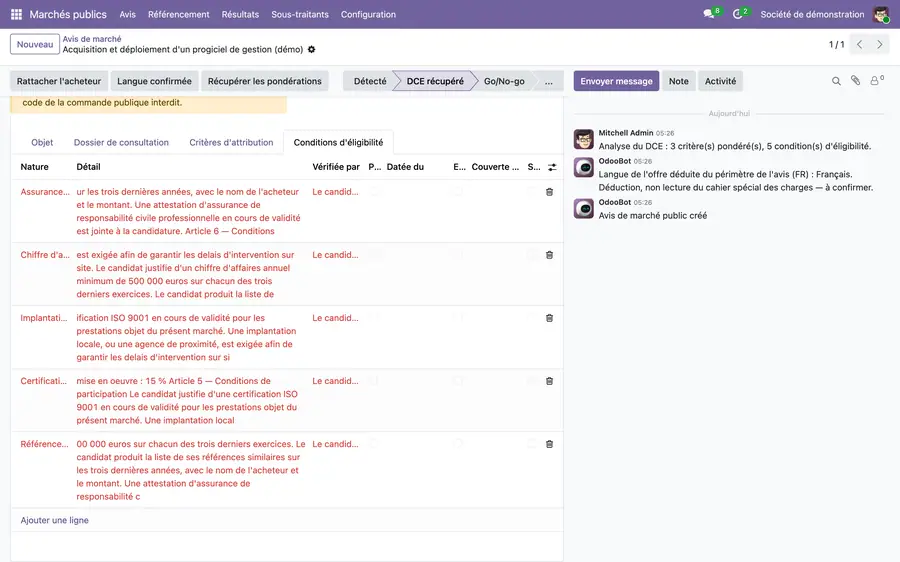Click Ajouter une ligne
This screenshot has height=562, width=900.
(x=55, y=520)
